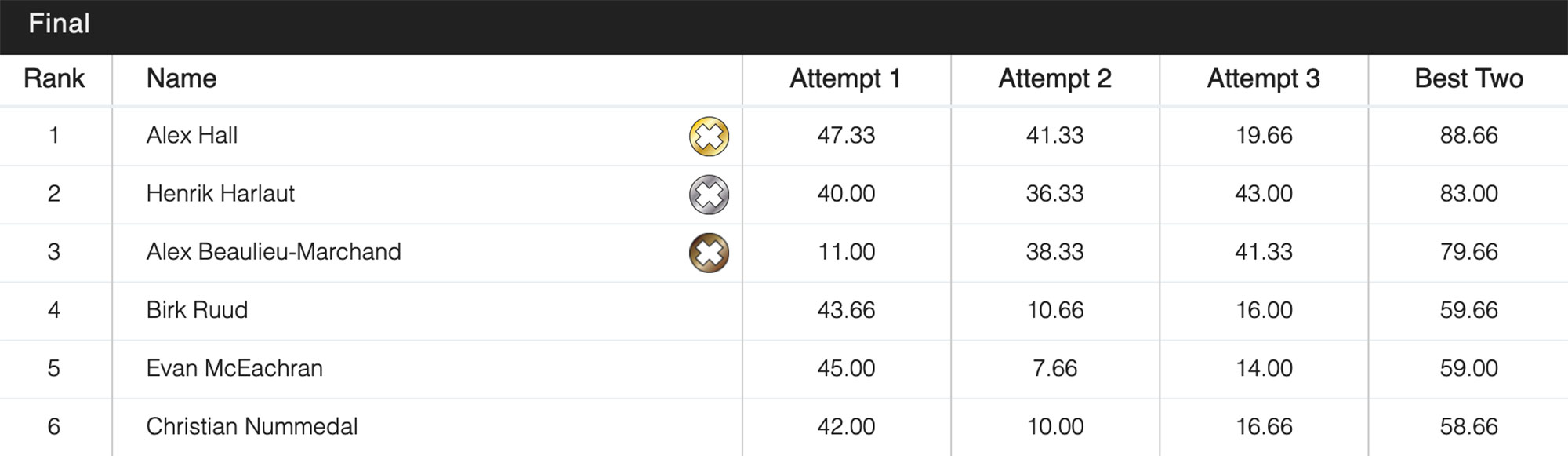Click Alex Hall's gold medal icon
1568x456 pixels.
[709, 137]
